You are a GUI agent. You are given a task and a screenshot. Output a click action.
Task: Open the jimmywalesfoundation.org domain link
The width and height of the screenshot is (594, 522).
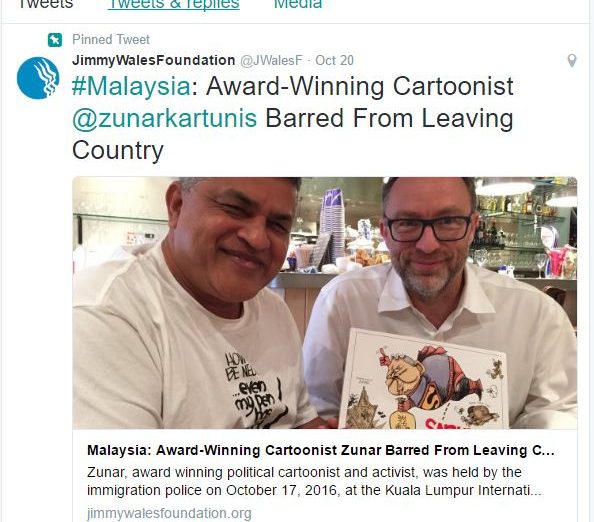click(x=169, y=514)
